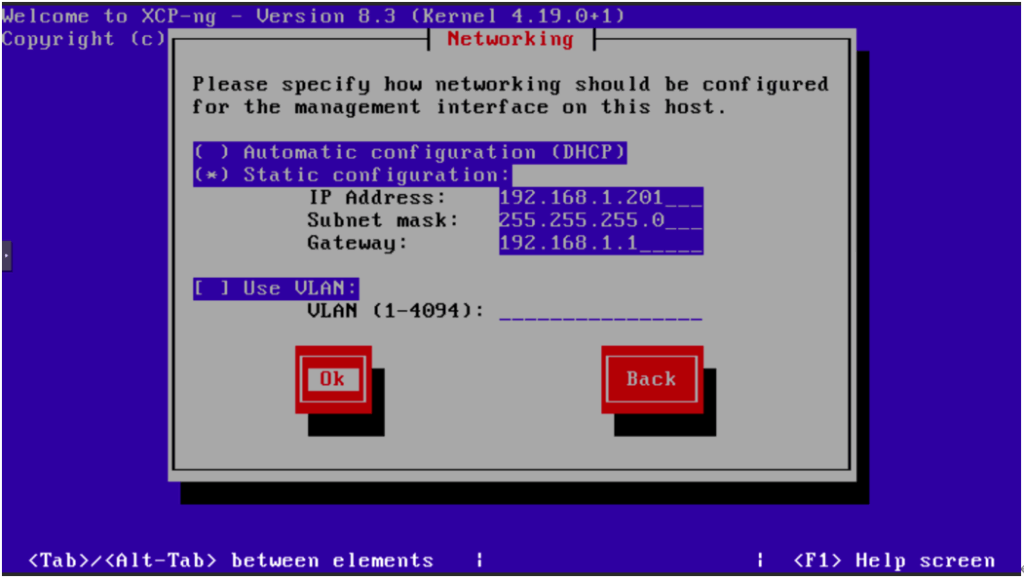Viewport: 1024px width, 579px height.
Task: Click the 'VLAN (1-4094):' label
Action: point(395,311)
